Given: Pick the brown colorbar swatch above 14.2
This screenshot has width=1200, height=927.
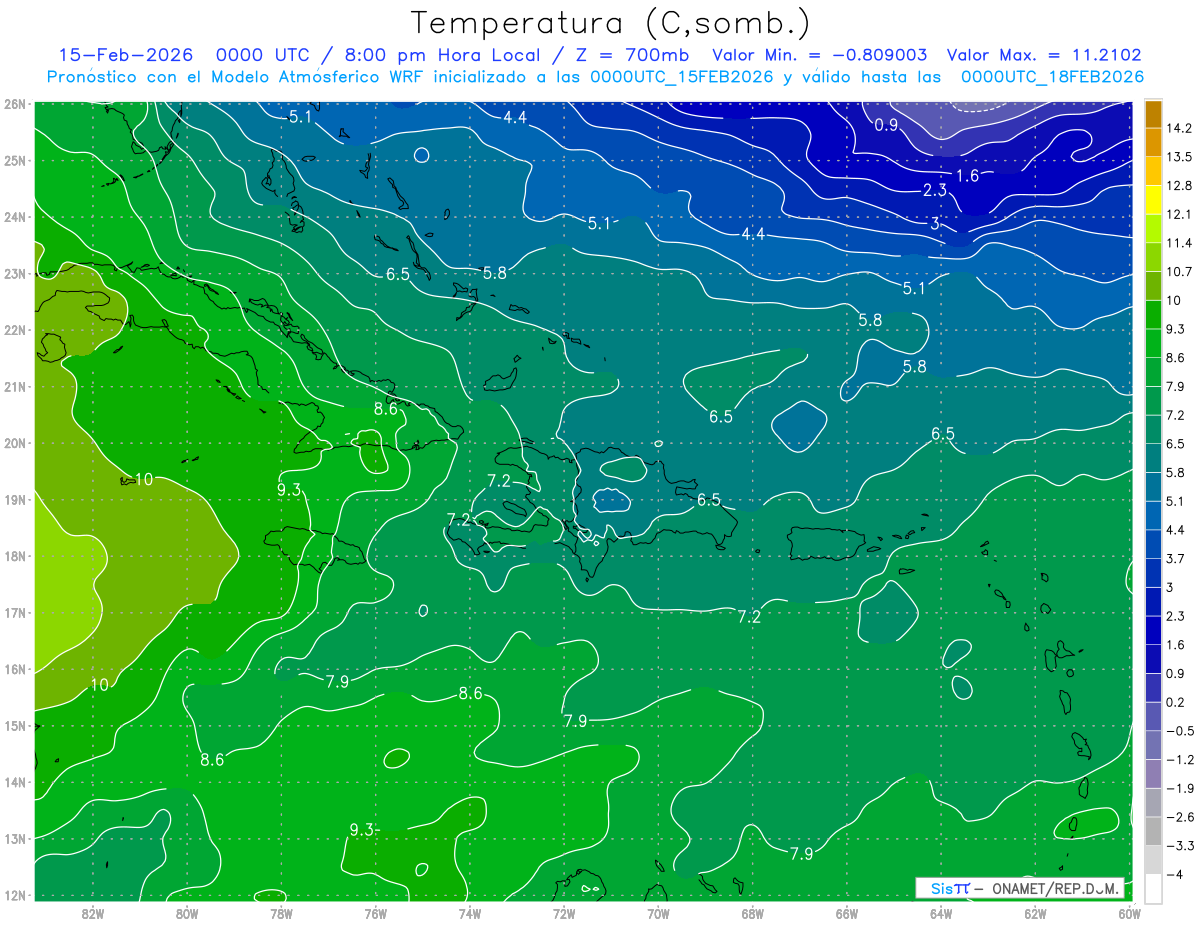Looking at the screenshot, I should point(1153,114).
